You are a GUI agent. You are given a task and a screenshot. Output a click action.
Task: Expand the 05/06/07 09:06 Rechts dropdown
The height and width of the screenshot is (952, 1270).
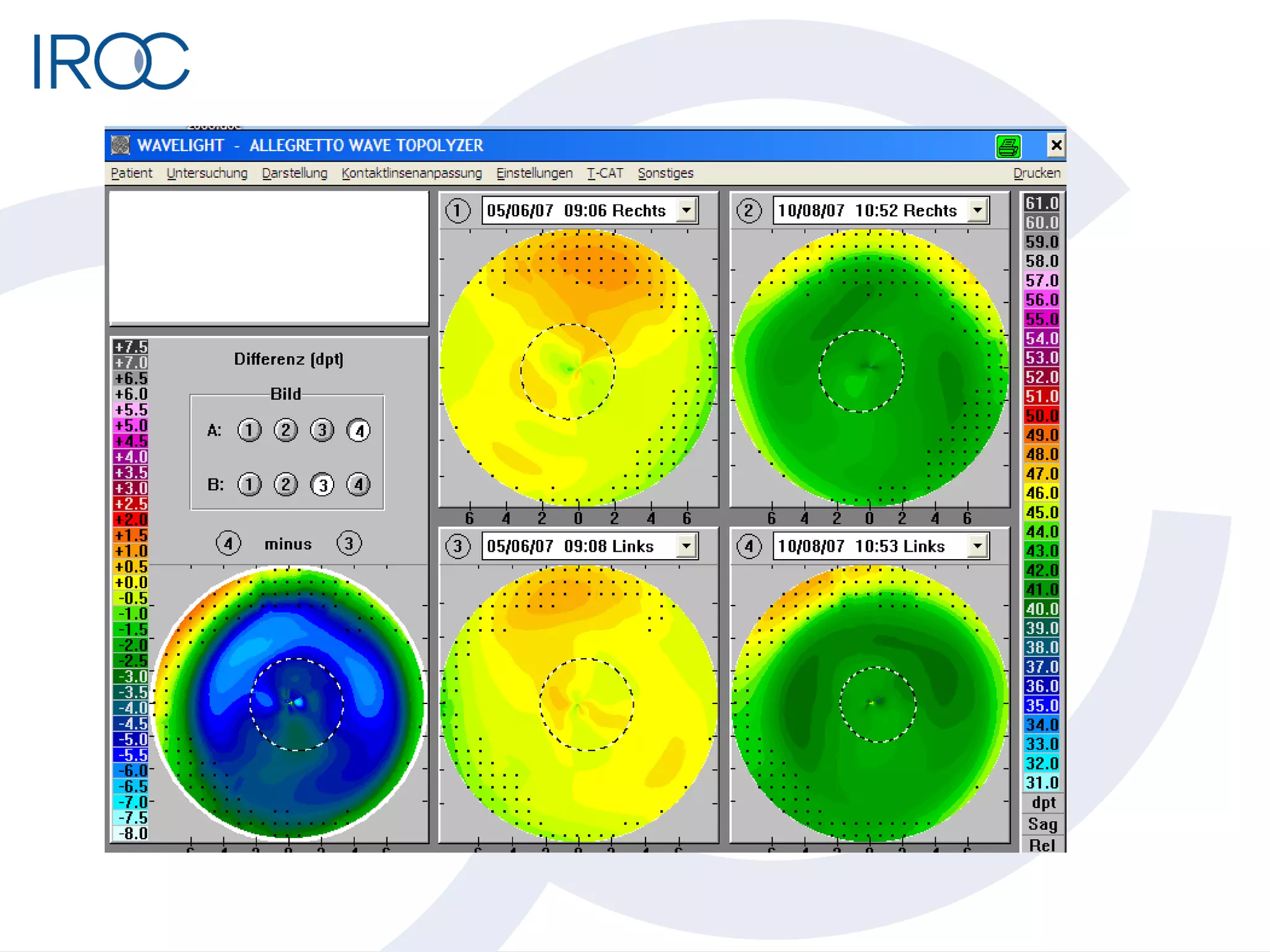[686, 211]
